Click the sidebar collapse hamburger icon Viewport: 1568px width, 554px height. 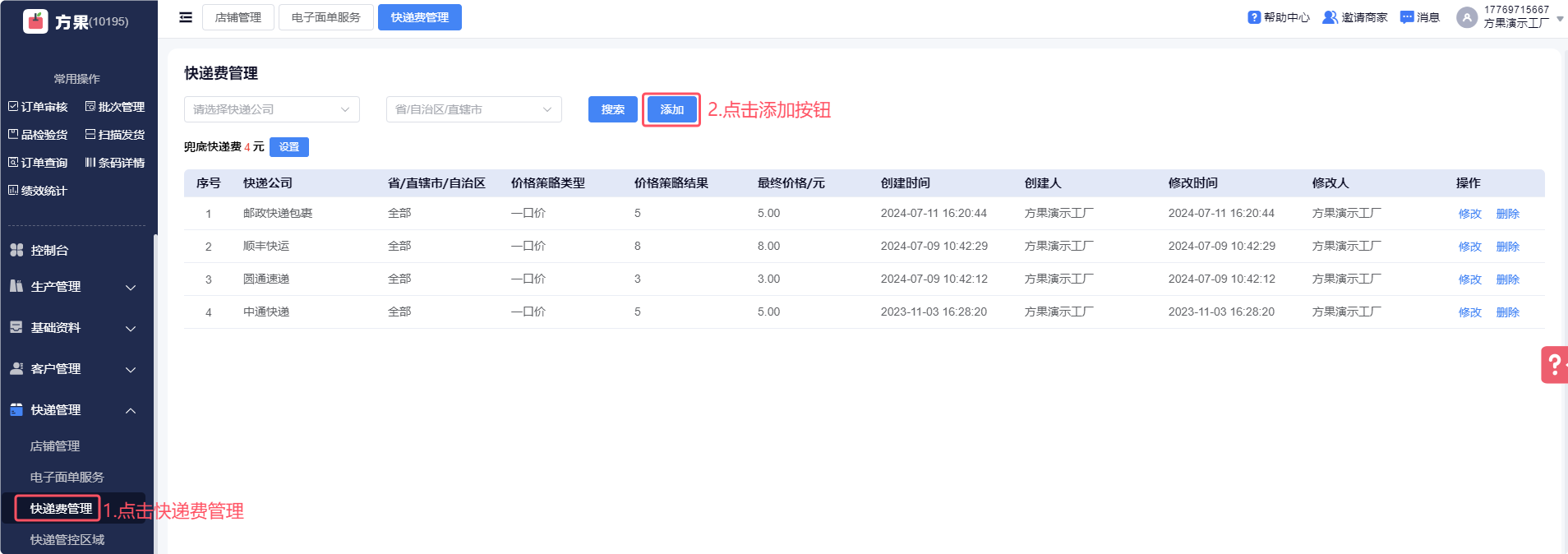click(x=186, y=17)
